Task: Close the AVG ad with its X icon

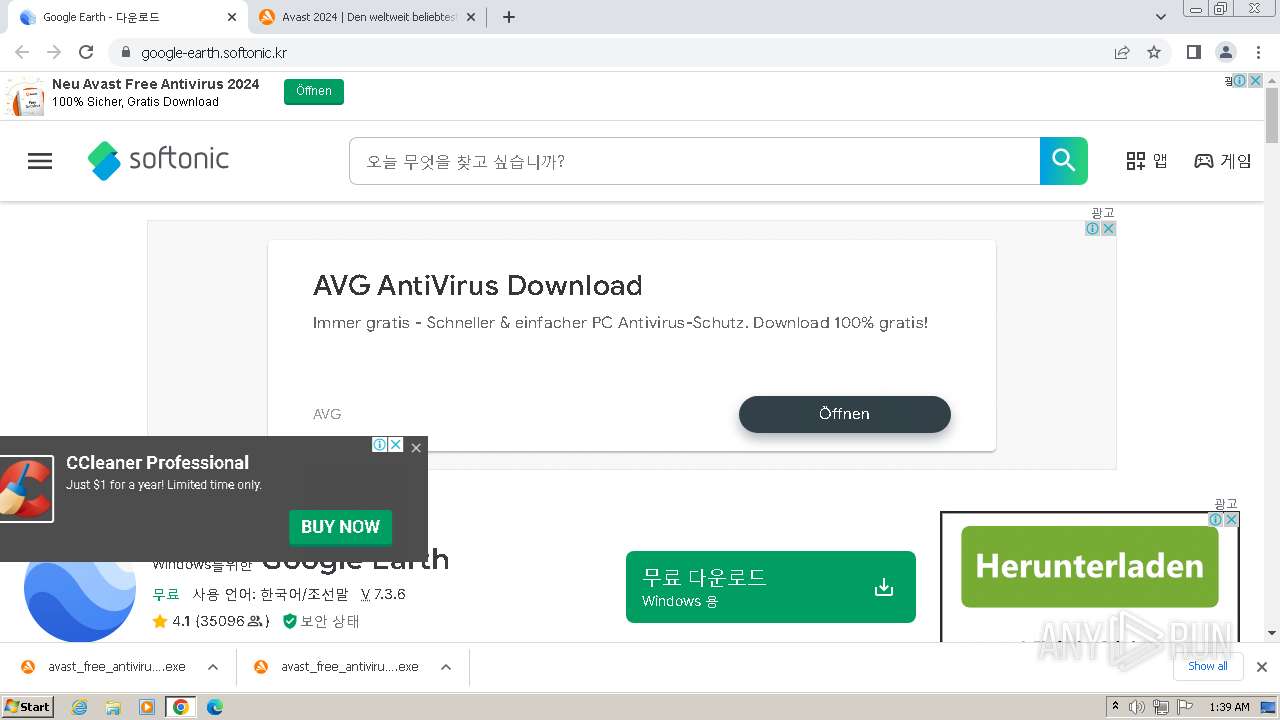Action: (1108, 229)
